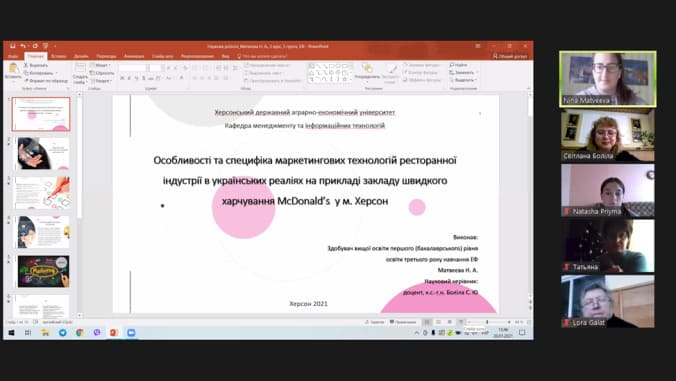Click the Paste (Вставить) clipboard icon
The width and height of the screenshot is (676, 381).
(x=13, y=69)
